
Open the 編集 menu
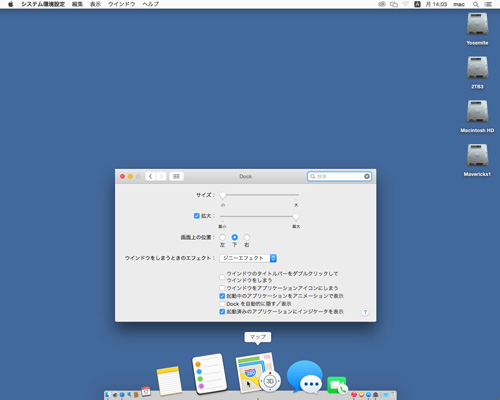point(77,4)
